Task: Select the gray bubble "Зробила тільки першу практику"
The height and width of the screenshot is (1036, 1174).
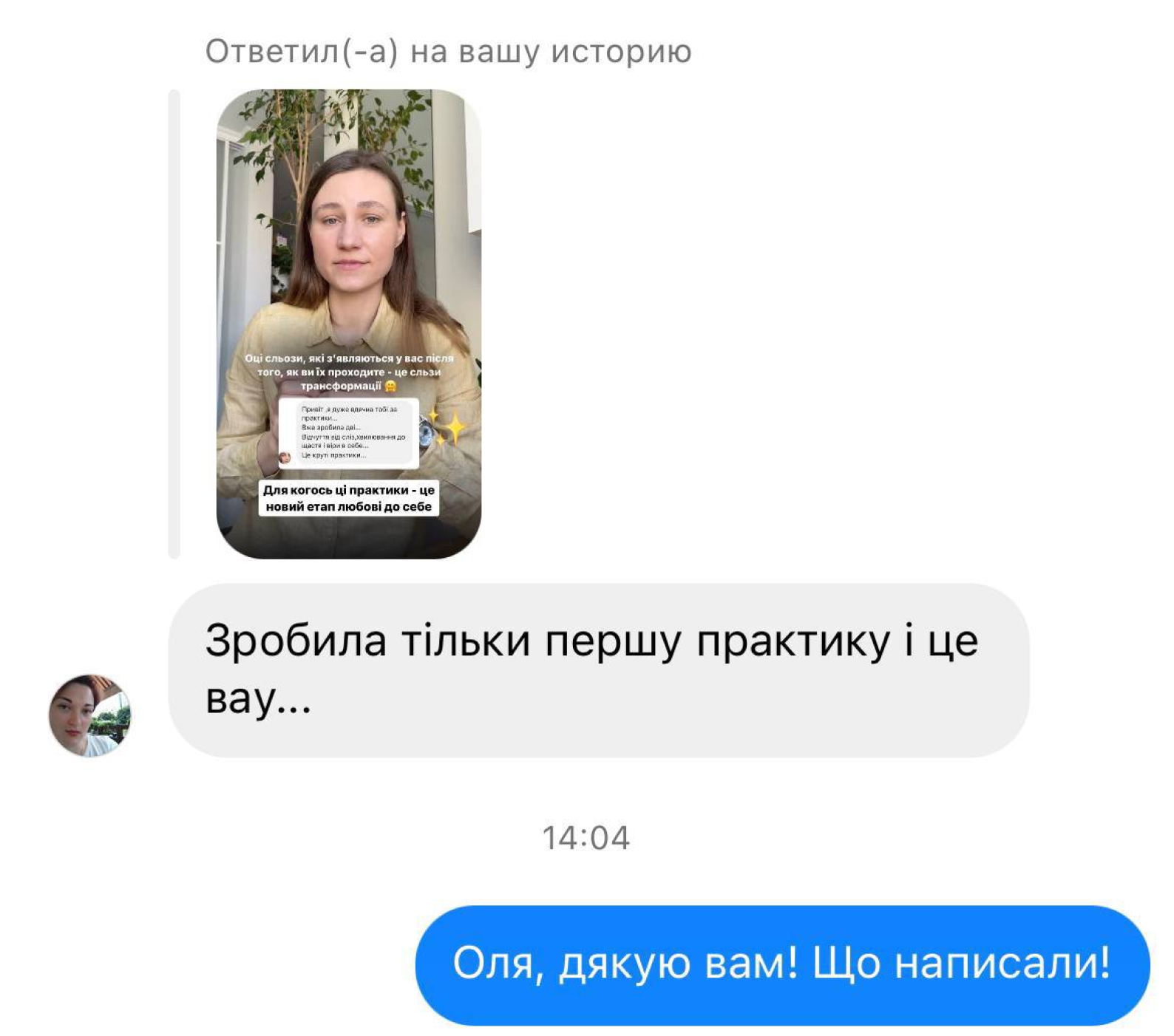Action: tap(599, 670)
